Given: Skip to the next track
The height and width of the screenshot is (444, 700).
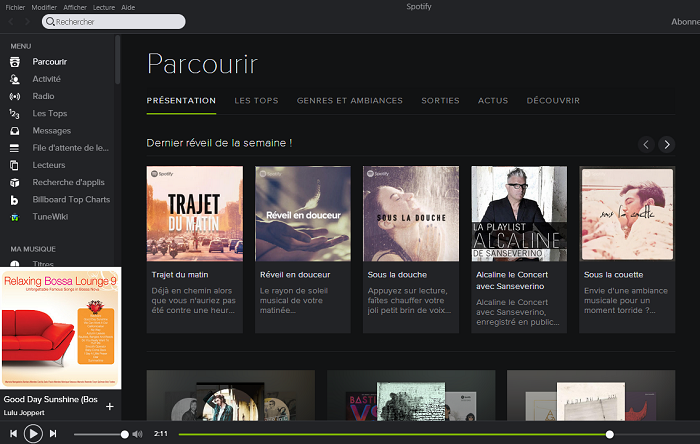Looking at the screenshot, I should click(54, 434).
